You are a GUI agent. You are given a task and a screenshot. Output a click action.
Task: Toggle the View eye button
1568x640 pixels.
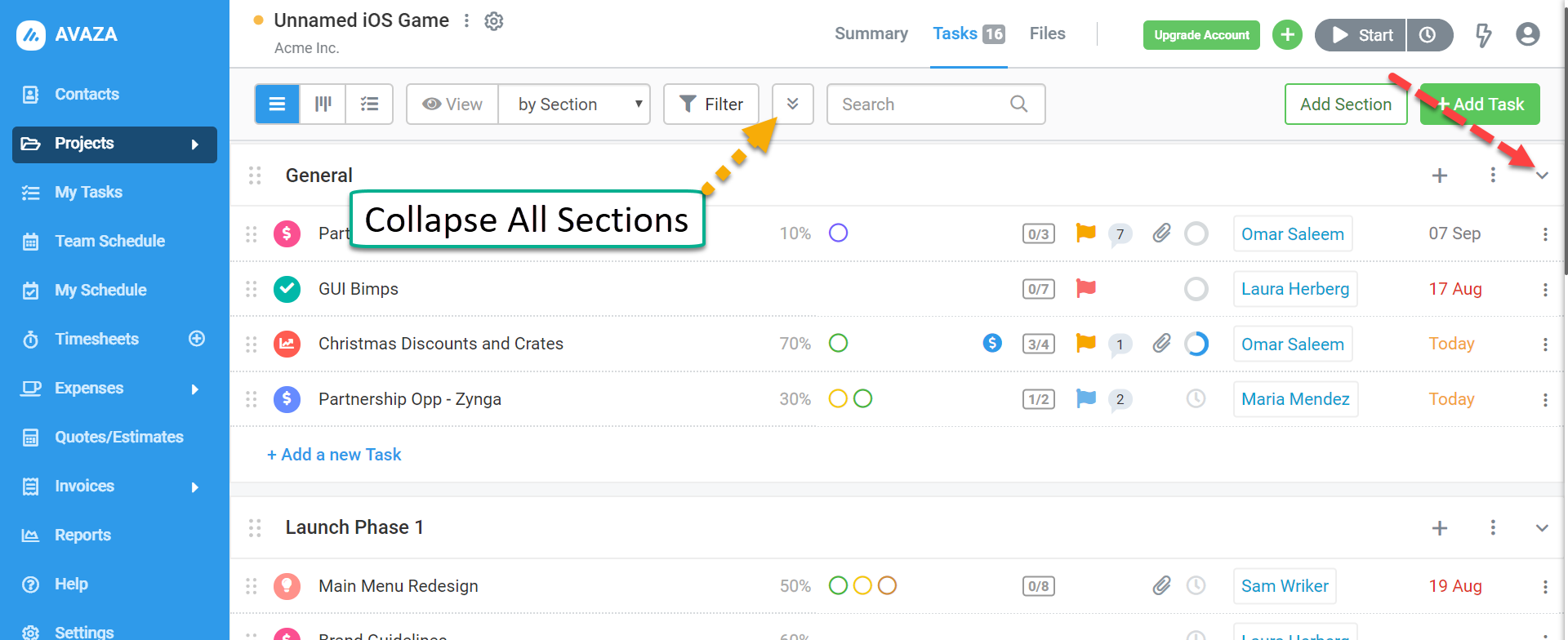pyautogui.click(x=452, y=104)
